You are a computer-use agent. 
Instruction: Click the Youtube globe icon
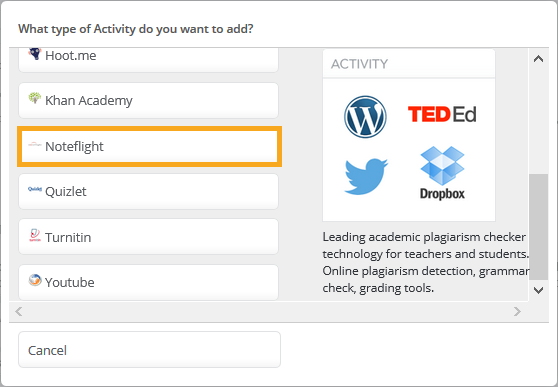click(x=35, y=280)
